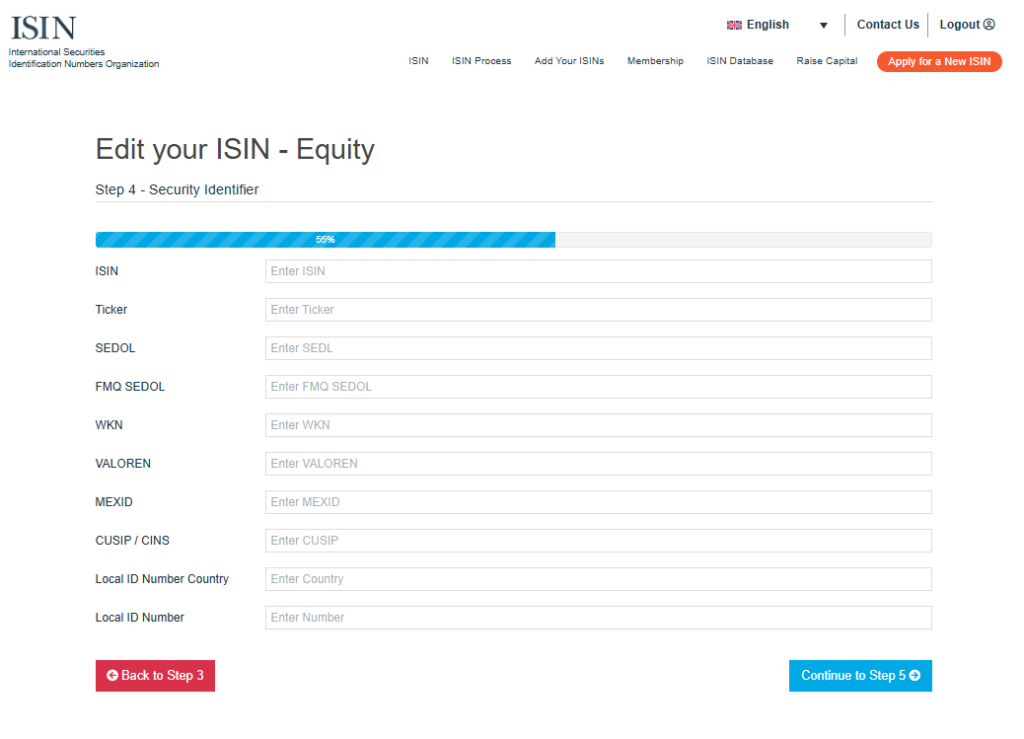Click the 'Local ID Number Country' label

[162, 579]
